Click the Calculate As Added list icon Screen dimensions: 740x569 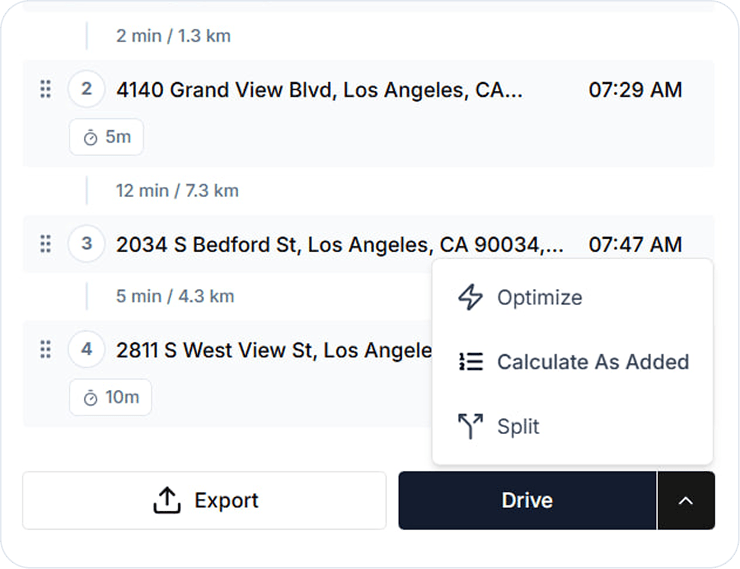pos(470,362)
